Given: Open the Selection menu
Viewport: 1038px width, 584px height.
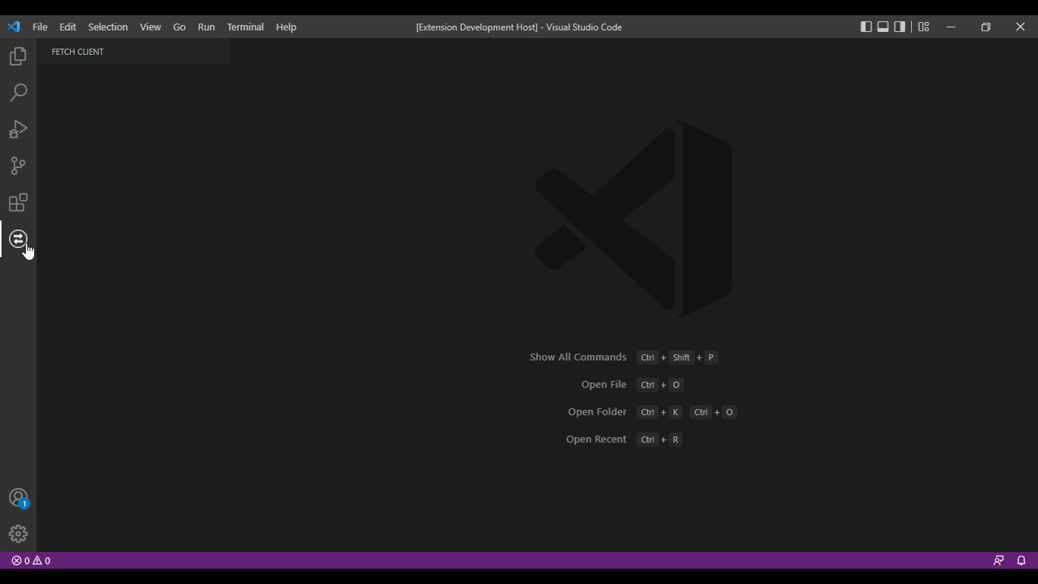Looking at the screenshot, I should (108, 27).
